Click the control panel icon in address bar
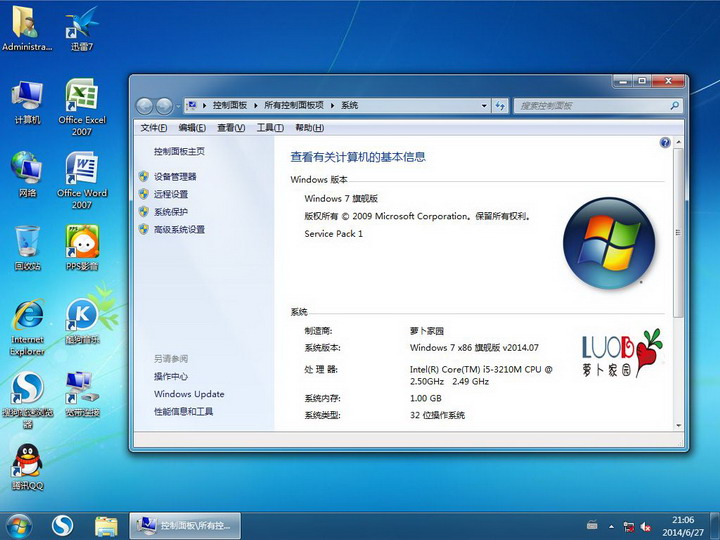 (x=192, y=106)
